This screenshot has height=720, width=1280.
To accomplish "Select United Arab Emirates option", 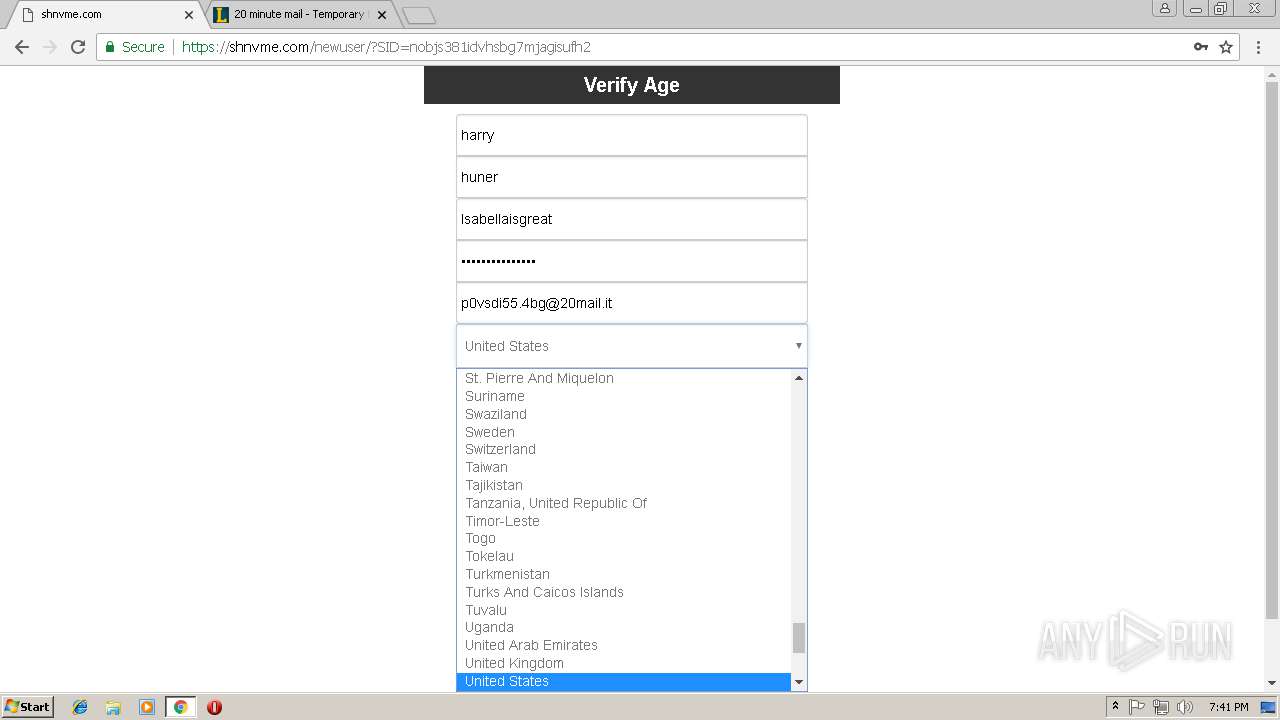I will click(x=624, y=645).
